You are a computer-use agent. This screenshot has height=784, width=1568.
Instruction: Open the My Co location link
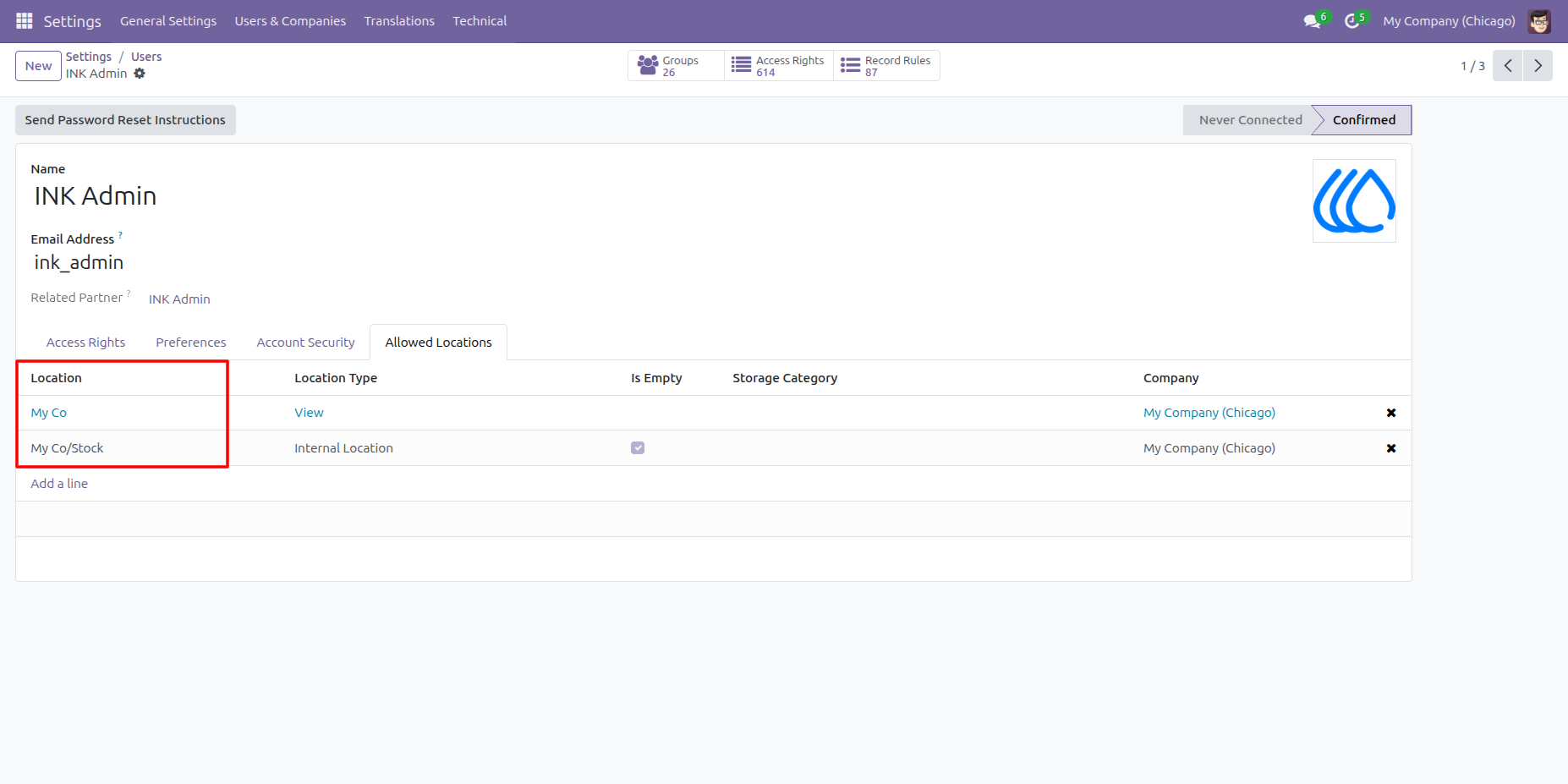pos(49,413)
